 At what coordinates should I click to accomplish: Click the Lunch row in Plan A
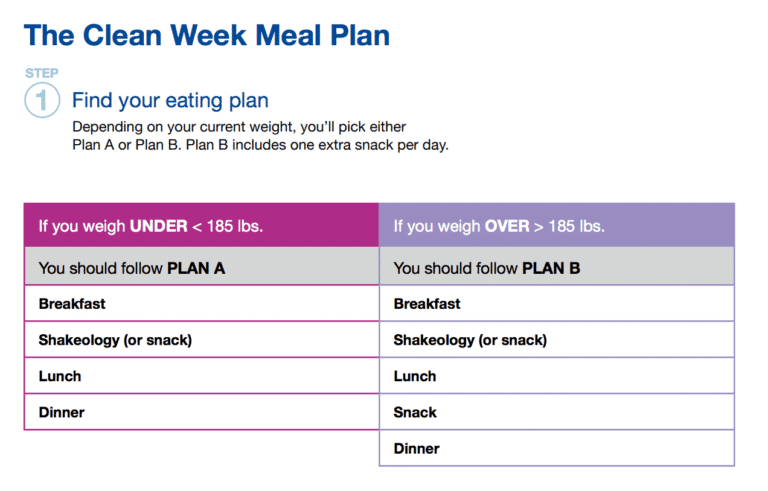tap(201, 376)
